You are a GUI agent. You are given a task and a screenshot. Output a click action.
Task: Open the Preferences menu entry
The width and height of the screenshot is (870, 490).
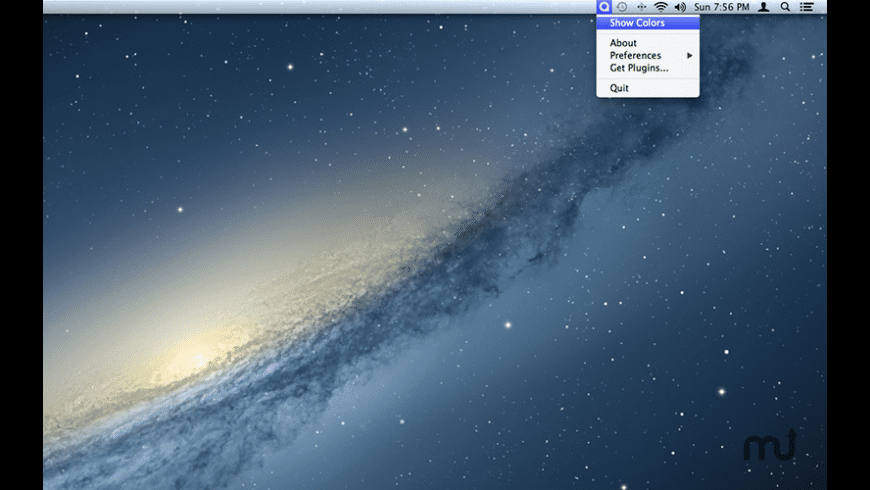click(x=635, y=55)
